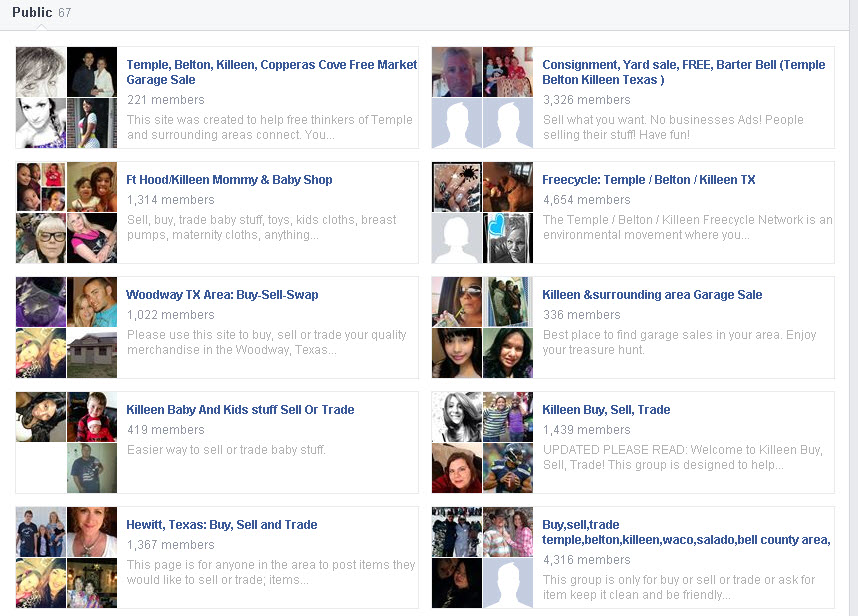This screenshot has height=616, width=858.
Task: Click the Mommy & Baby Shop group photo collage
Action: pos(66,211)
